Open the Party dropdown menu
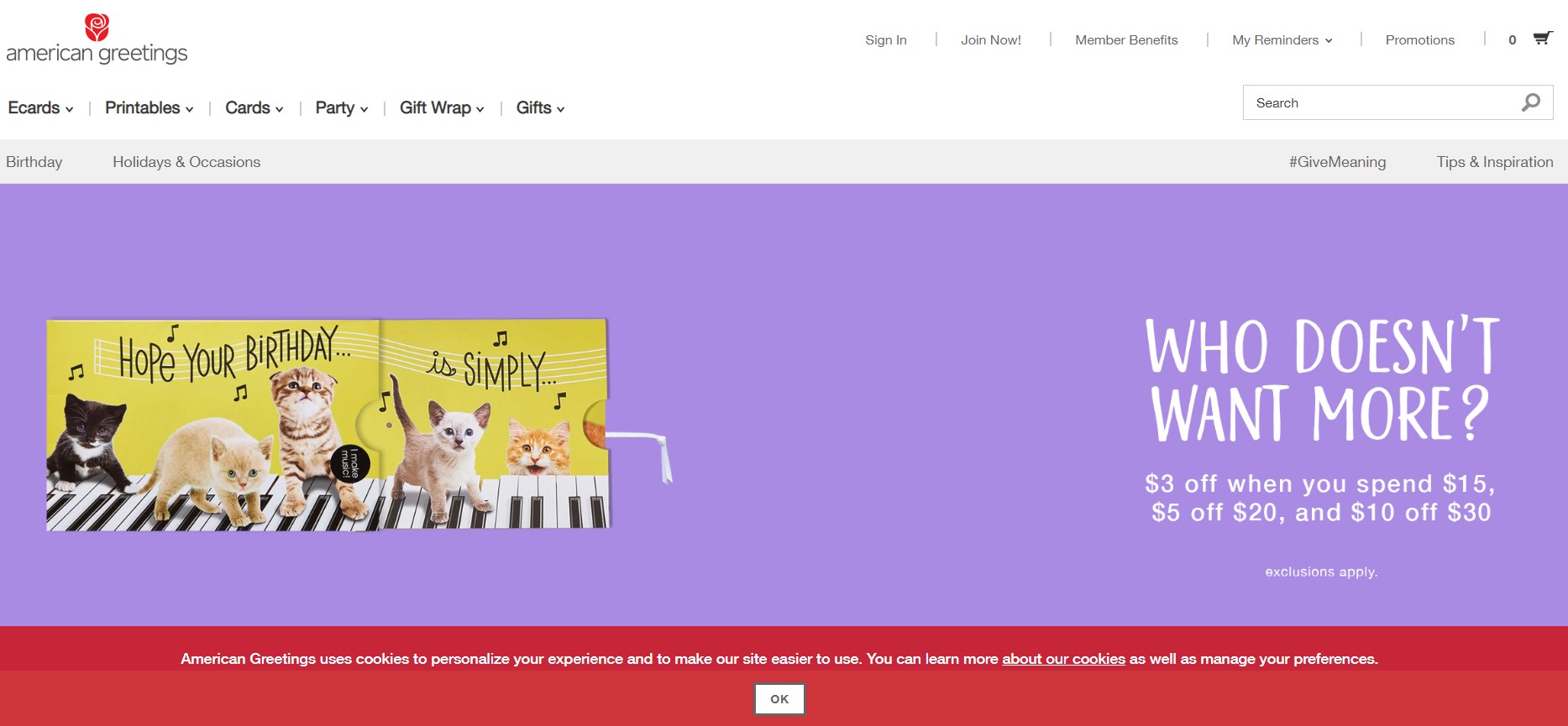Viewport: 1568px width, 726px height. tap(341, 108)
